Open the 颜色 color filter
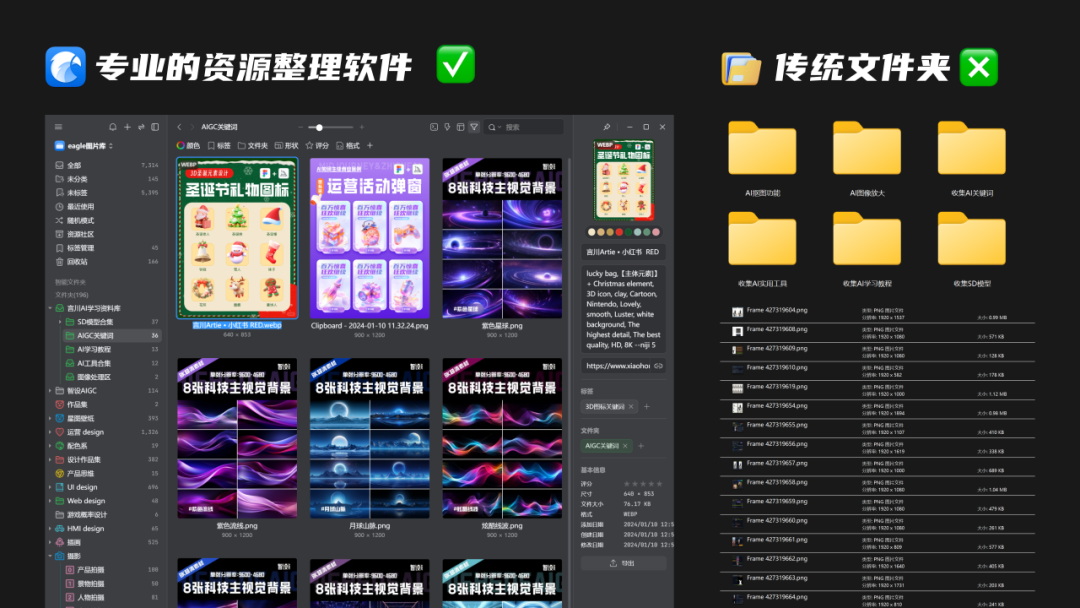 [188, 145]
